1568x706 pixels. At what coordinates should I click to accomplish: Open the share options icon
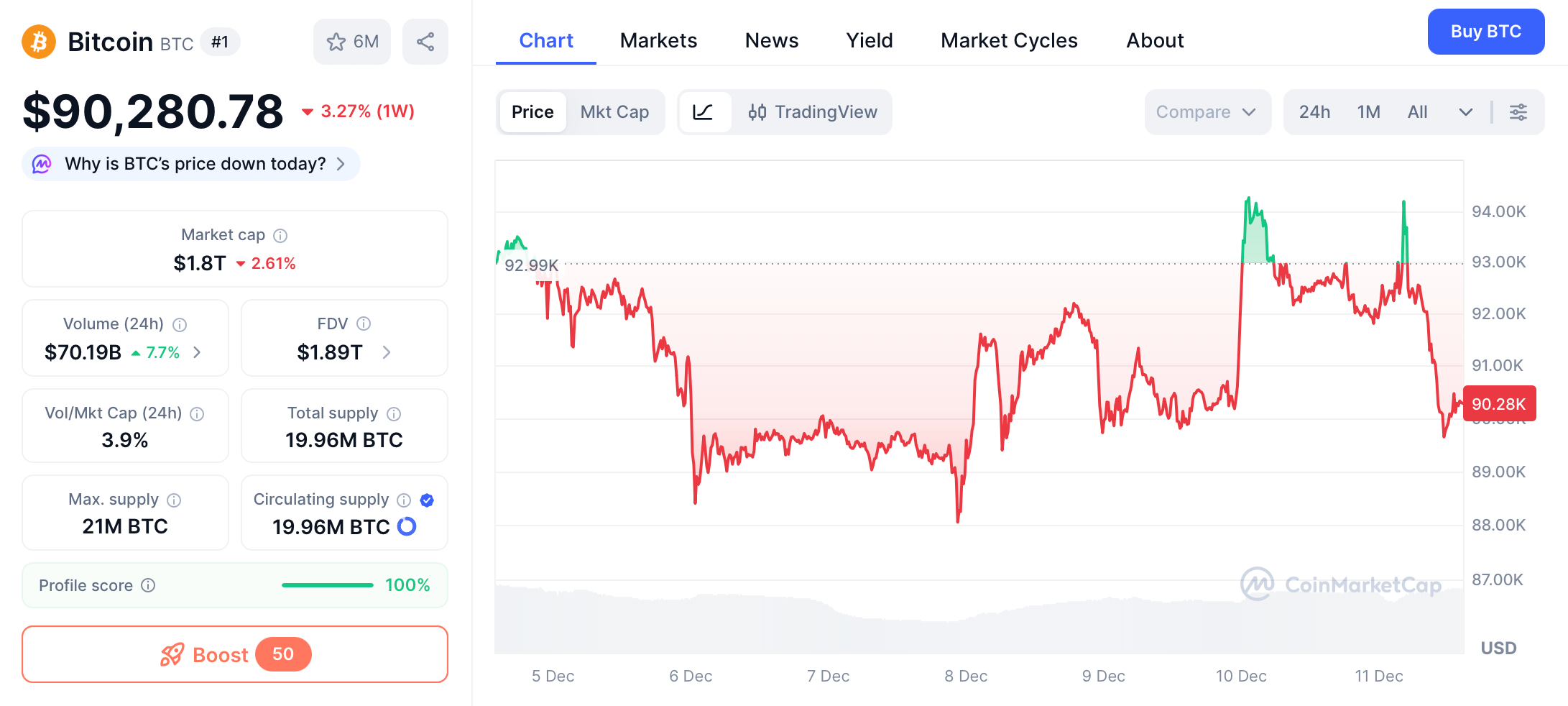[x=425, y=42]
